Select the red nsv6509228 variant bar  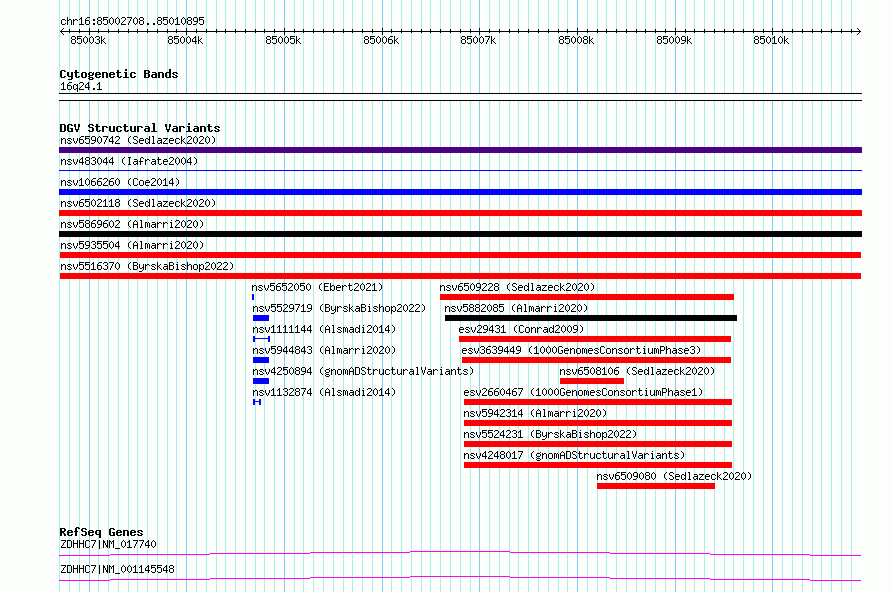pyautogui.click(x=587, y=297)
